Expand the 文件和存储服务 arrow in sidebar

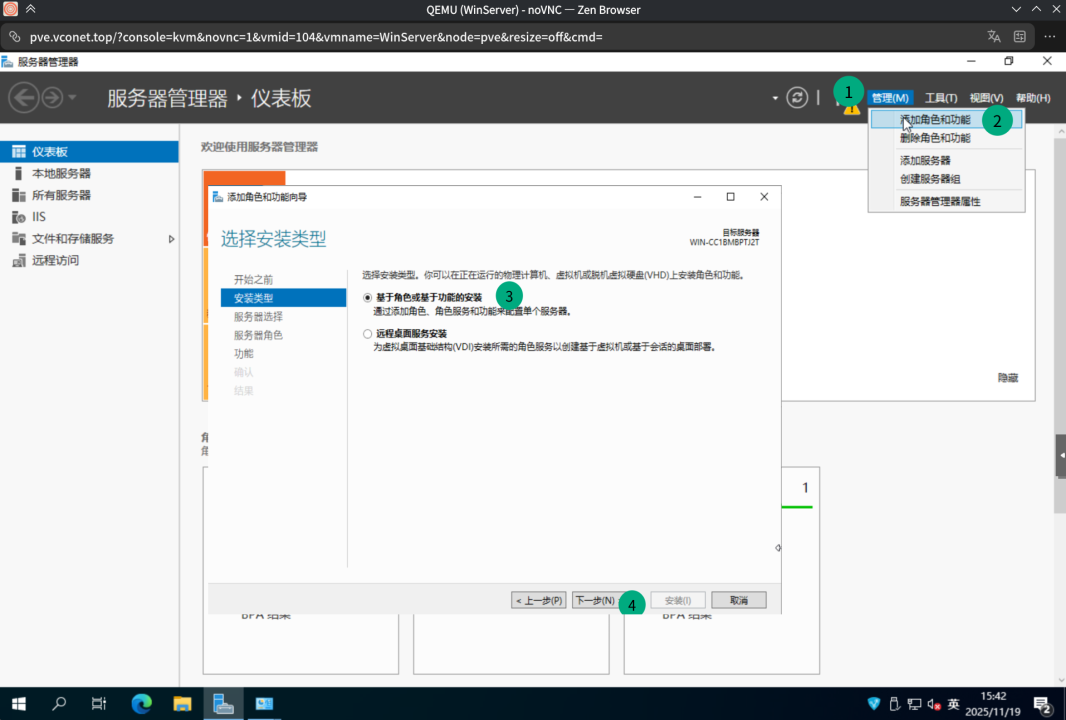point(171,239)
